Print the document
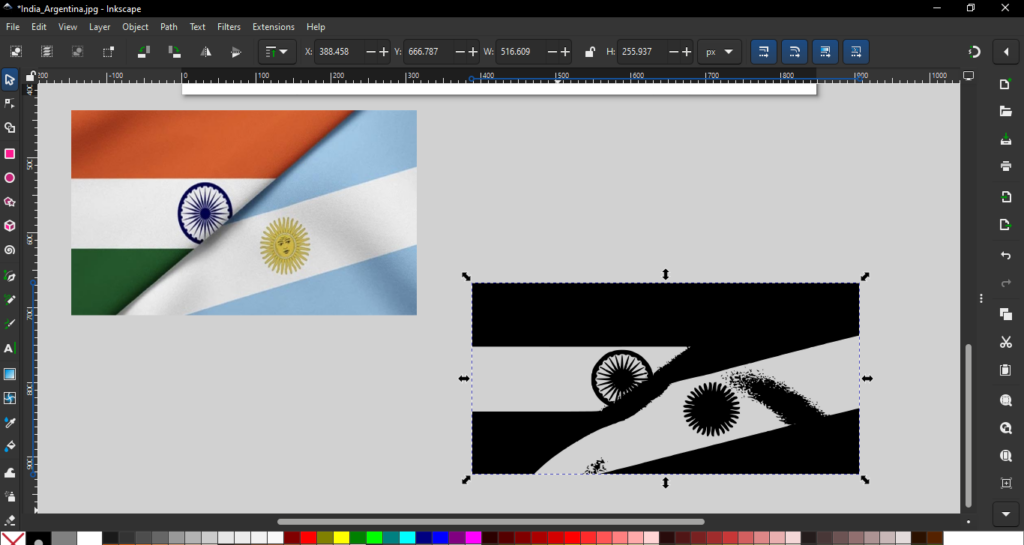The image size is (1024, 545). (x=1006, y=166)
